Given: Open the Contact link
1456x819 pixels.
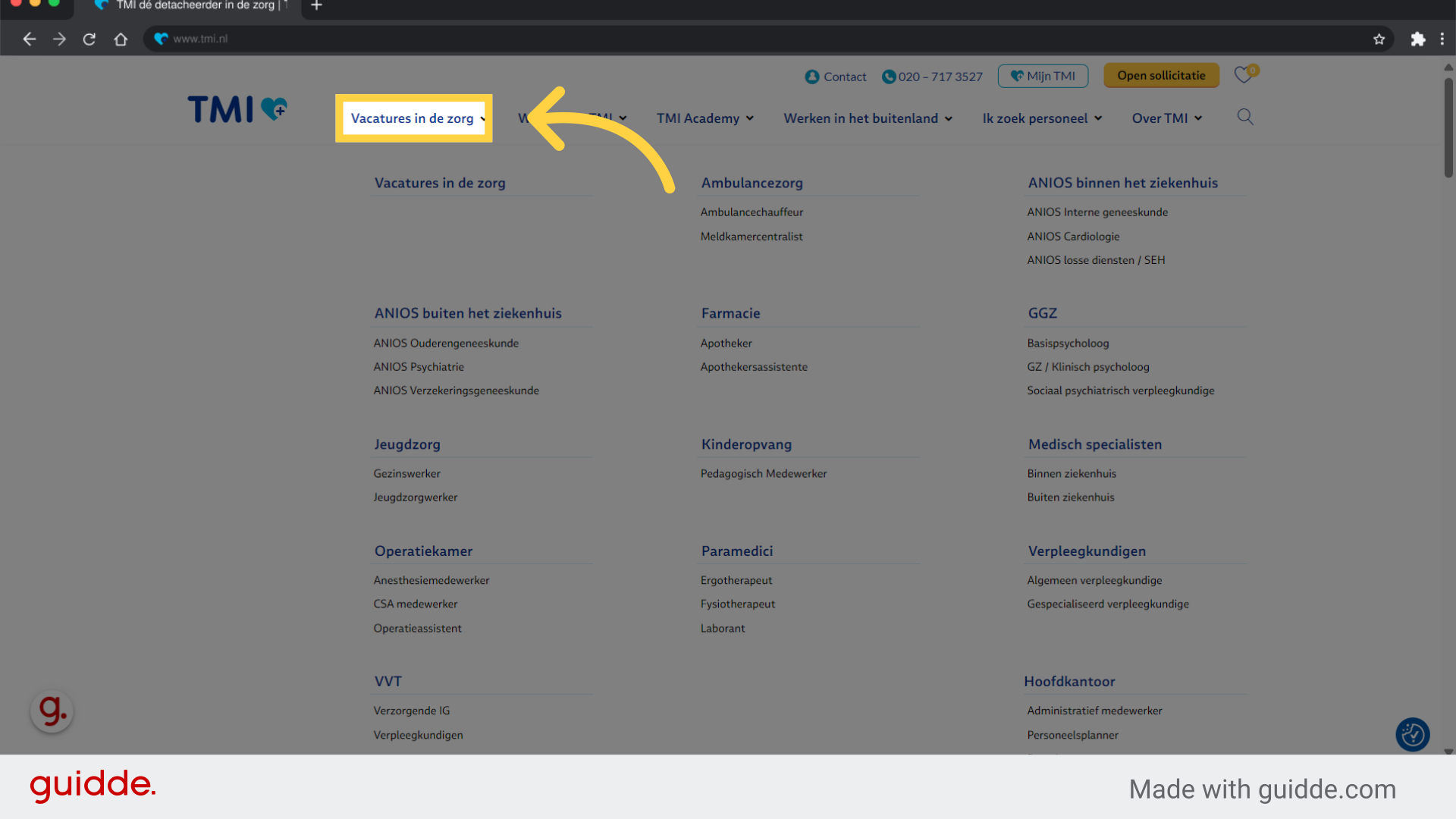Looking at the screenshot, I should click(836, 77).
